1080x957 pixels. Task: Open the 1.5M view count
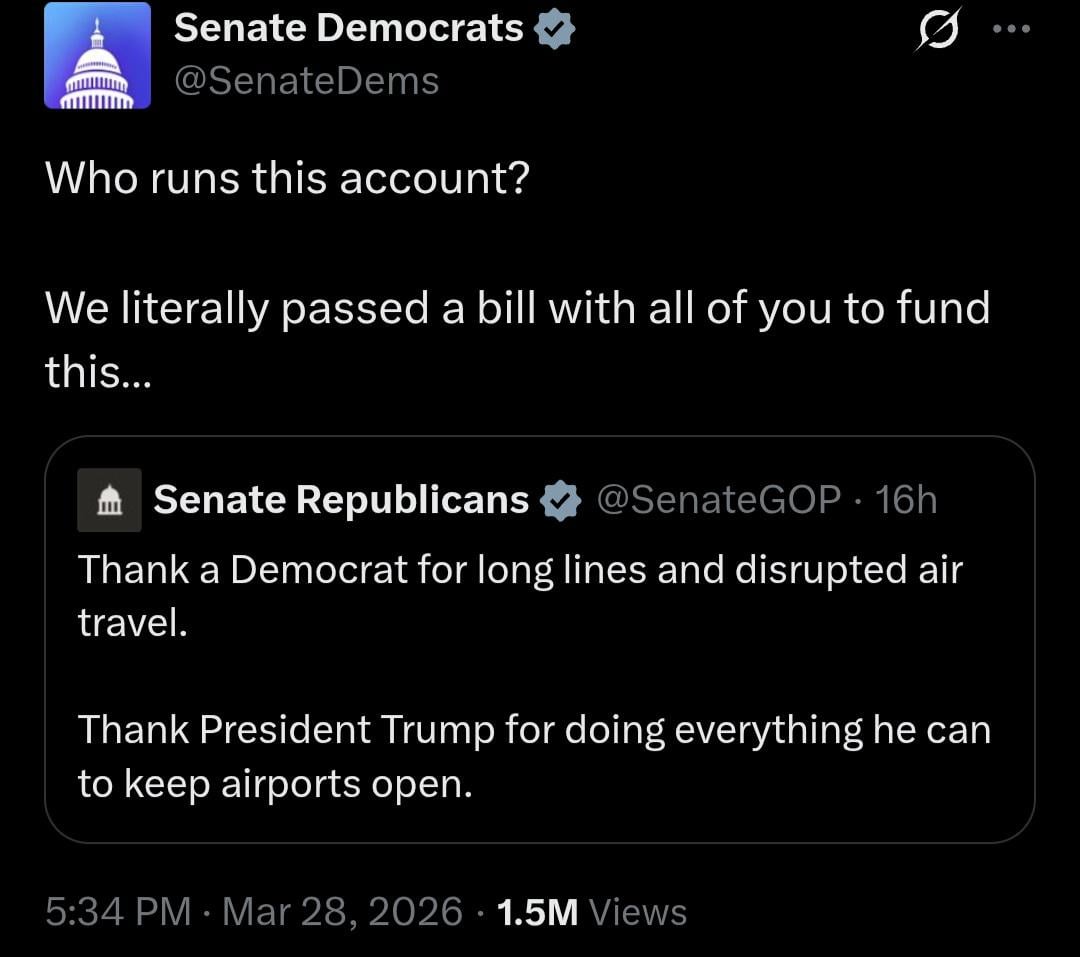tap(537, 912)
